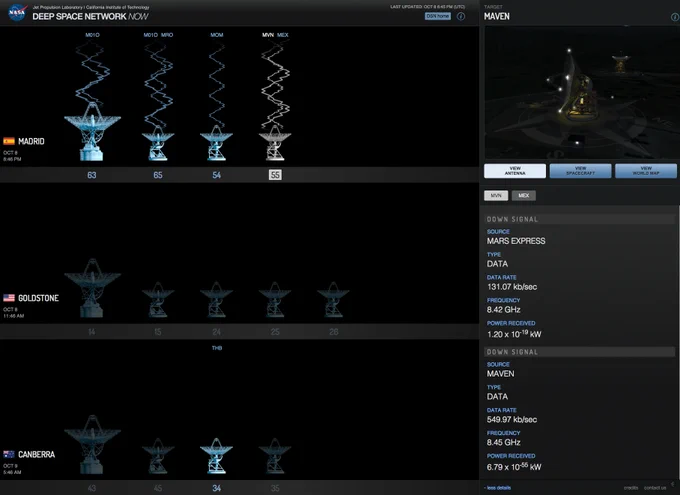Open info icon in MAVEN target panel
This screenshot has width=680, height=495.
tap(675, 17)
